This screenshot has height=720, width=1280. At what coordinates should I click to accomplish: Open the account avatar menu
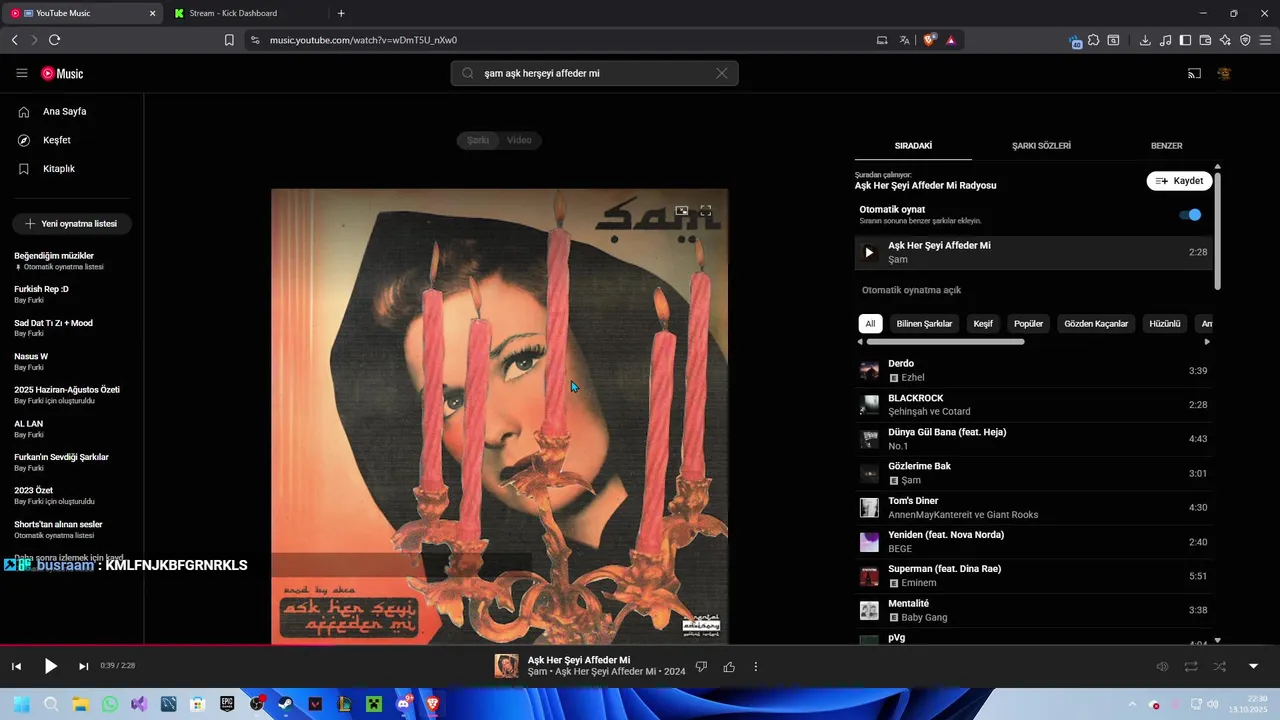coord(1224,73)
